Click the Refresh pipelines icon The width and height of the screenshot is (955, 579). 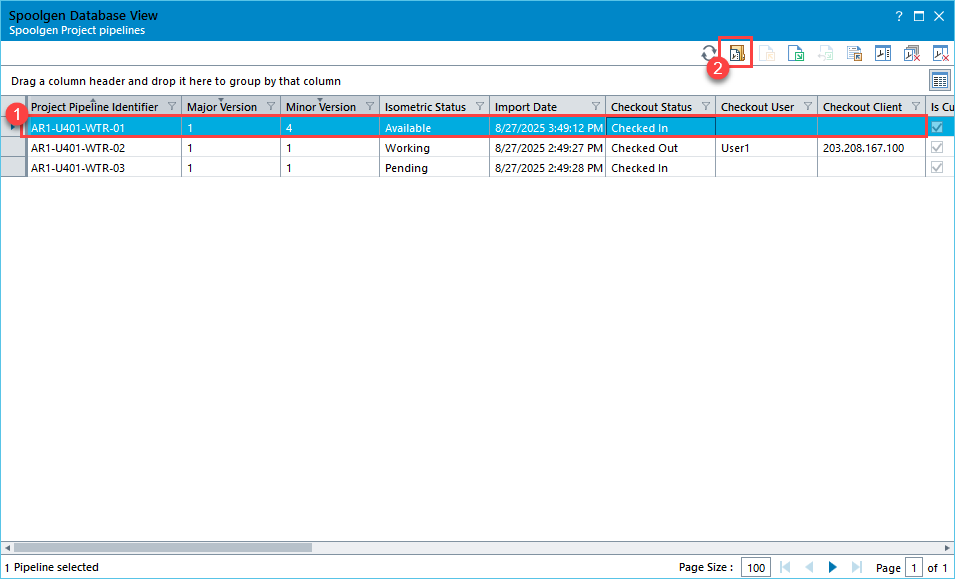[x=709, y=54]
